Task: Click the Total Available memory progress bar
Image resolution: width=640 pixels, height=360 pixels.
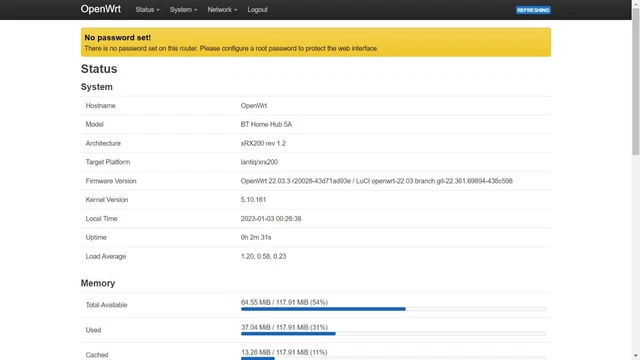Action: [393, 309]
